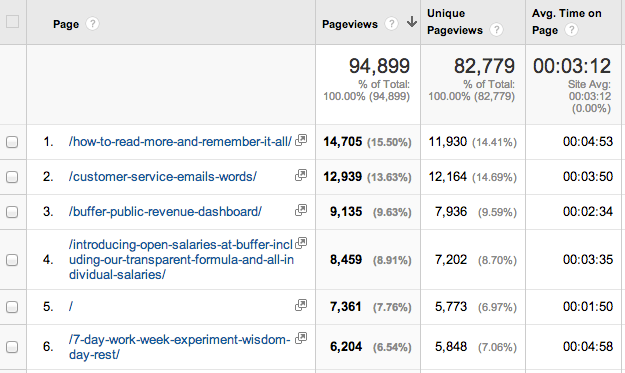Open external link icon for 7-day-work-week page
Screen dimensions: 625x373
301,338
